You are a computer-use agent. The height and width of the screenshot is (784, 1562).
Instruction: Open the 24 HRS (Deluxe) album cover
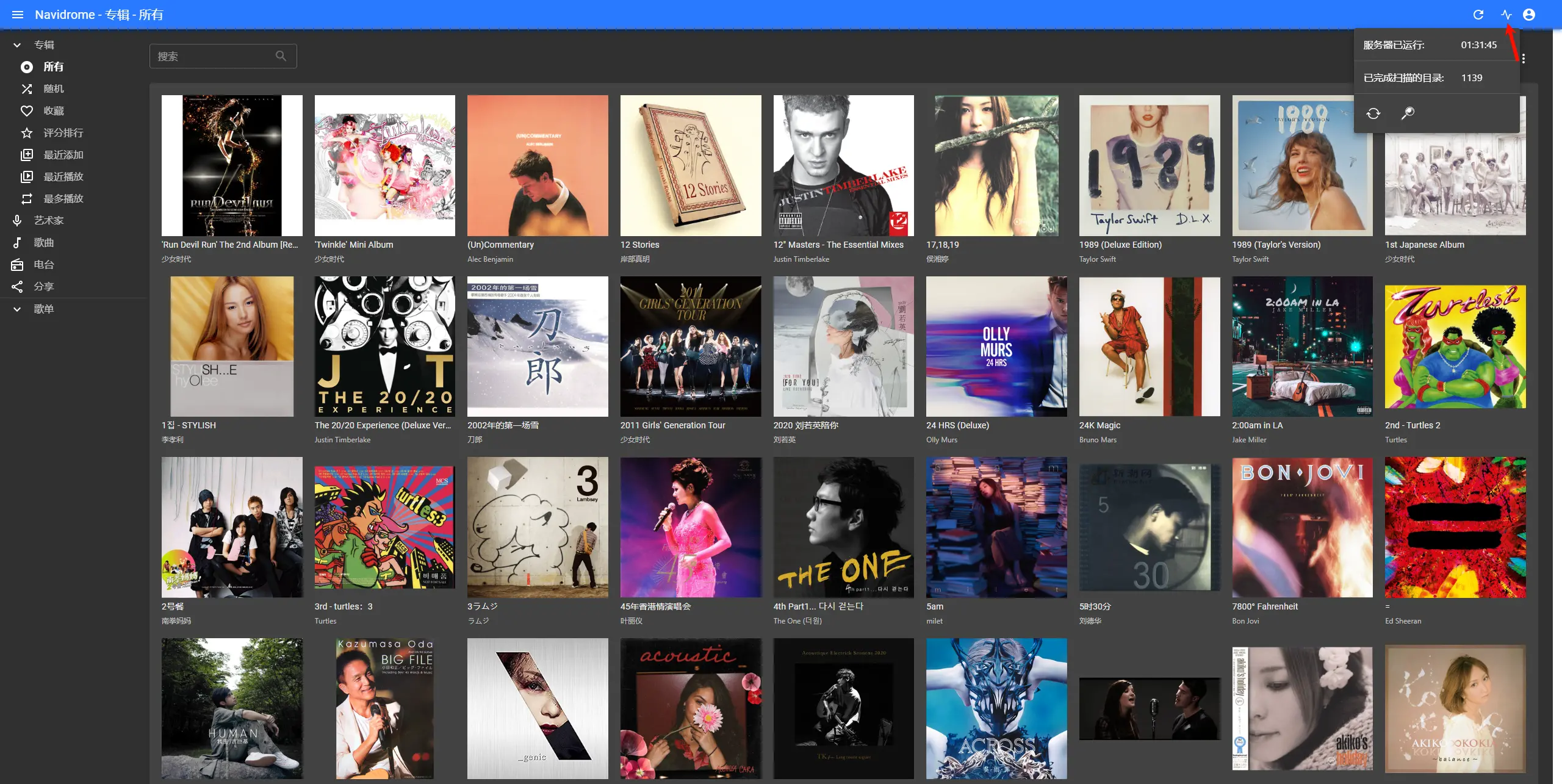(996, 347)
